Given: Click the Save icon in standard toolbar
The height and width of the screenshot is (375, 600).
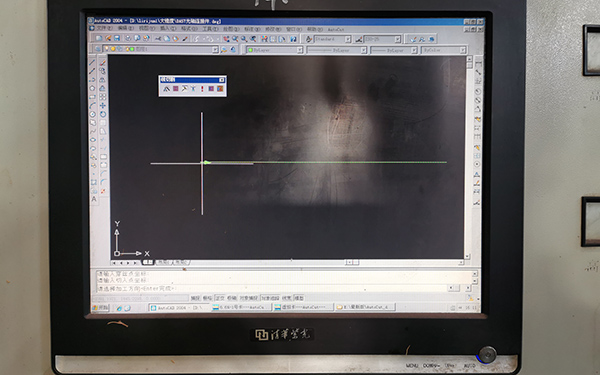Looking at the screenshot, I should pyautogui.click(x=117, y=39).
